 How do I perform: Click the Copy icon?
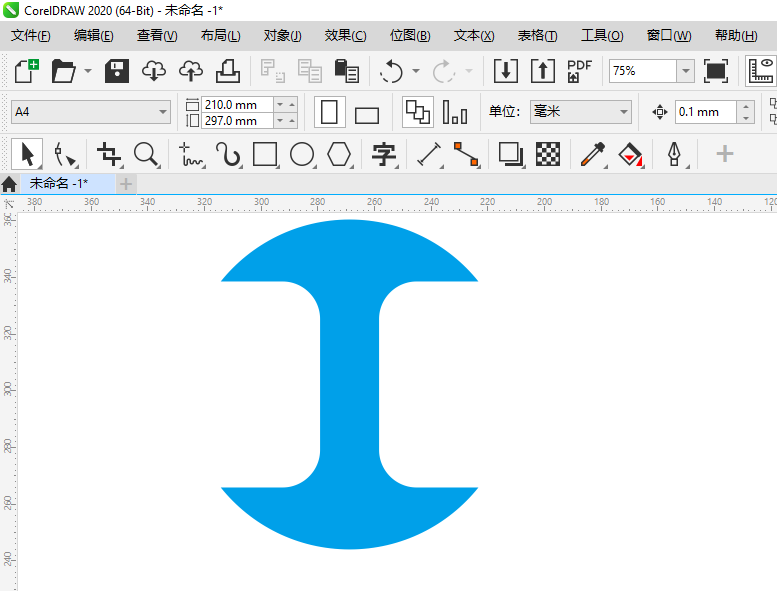310,71
